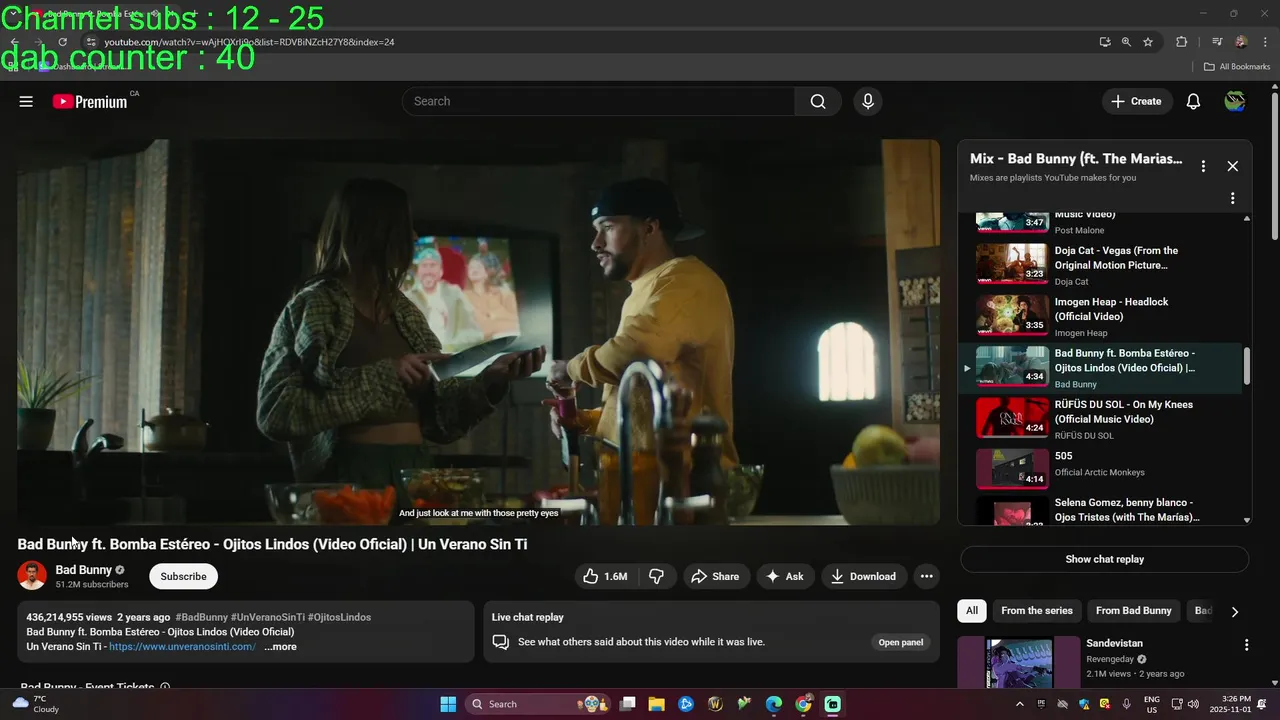Click the install app icon in address bar
The image size is (1280, 720).
(x=1104, y=42)
